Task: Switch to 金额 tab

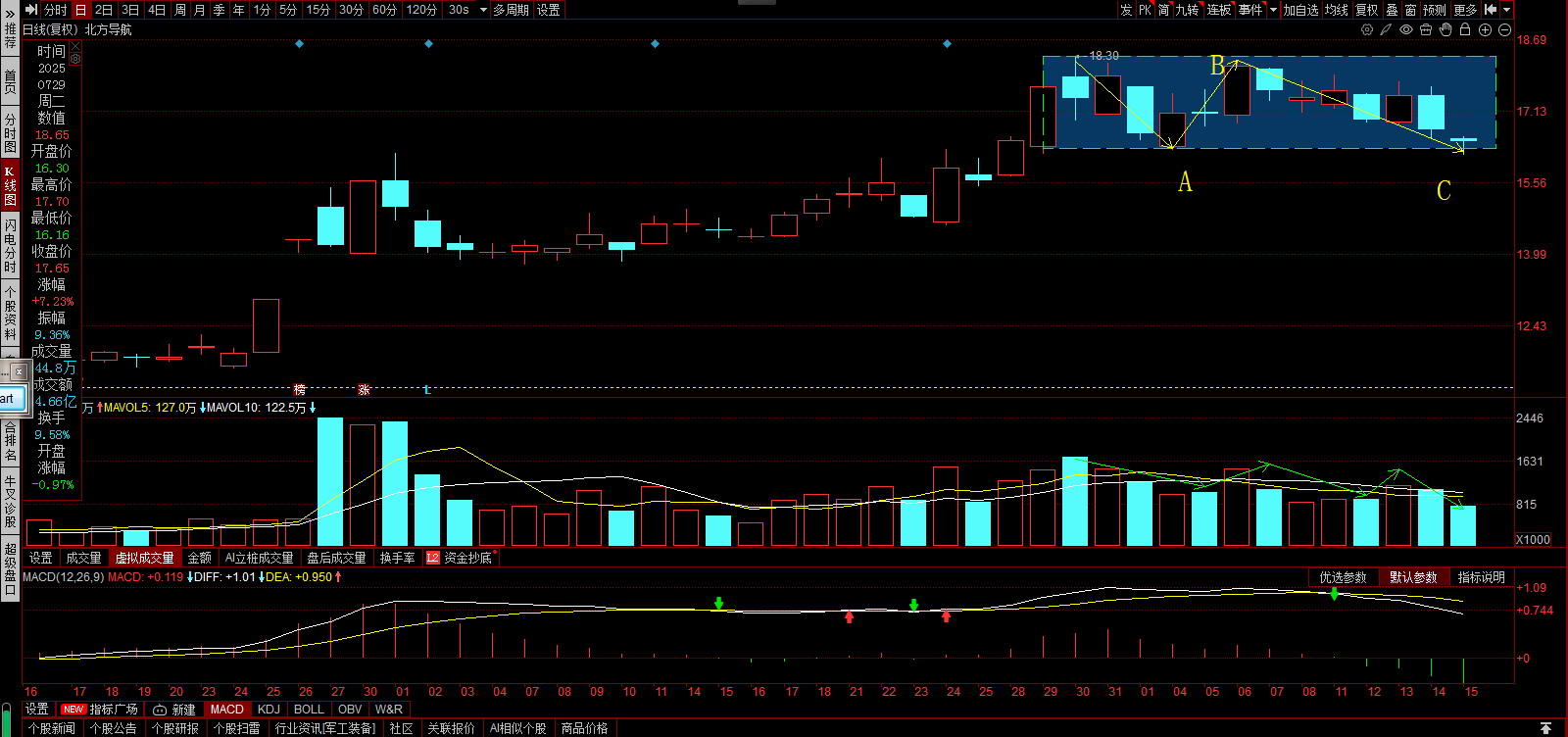Action: point(199,558)
